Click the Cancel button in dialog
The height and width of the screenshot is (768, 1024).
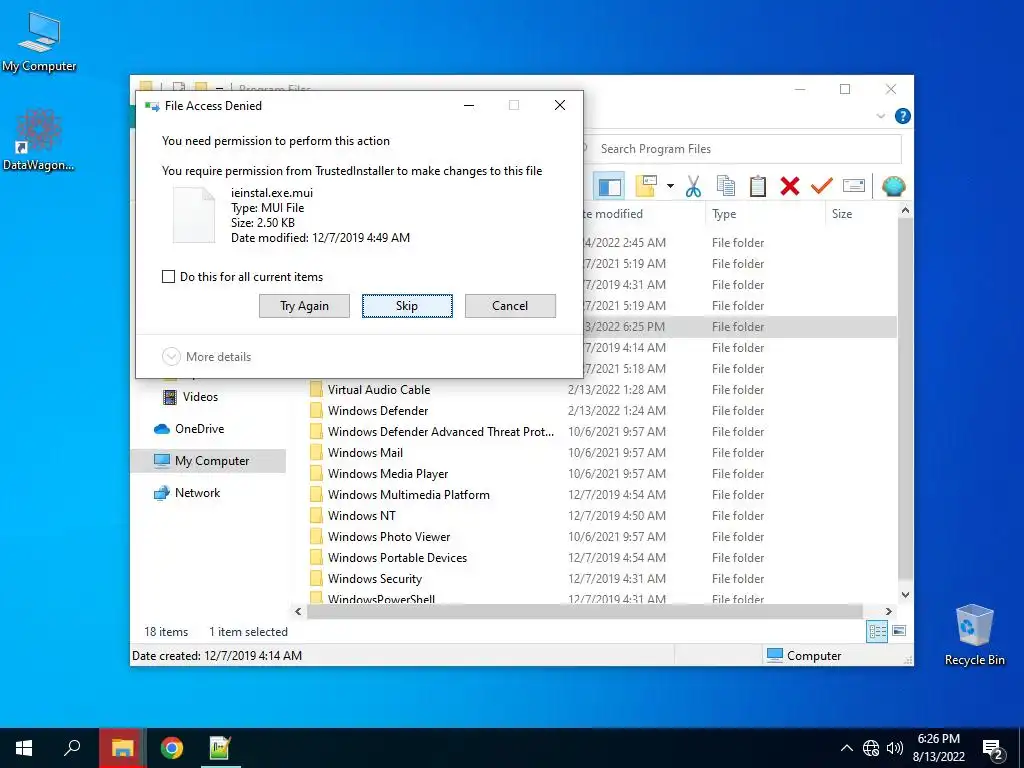510,306
